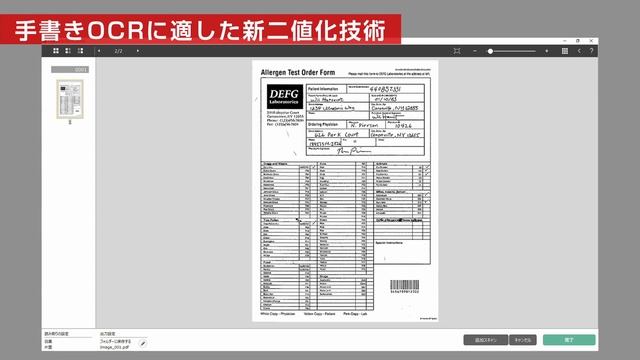This screenshot has height=360, width=640.
Task: Select the third thumbnail layout view icon
Action: tap(80, 51)
